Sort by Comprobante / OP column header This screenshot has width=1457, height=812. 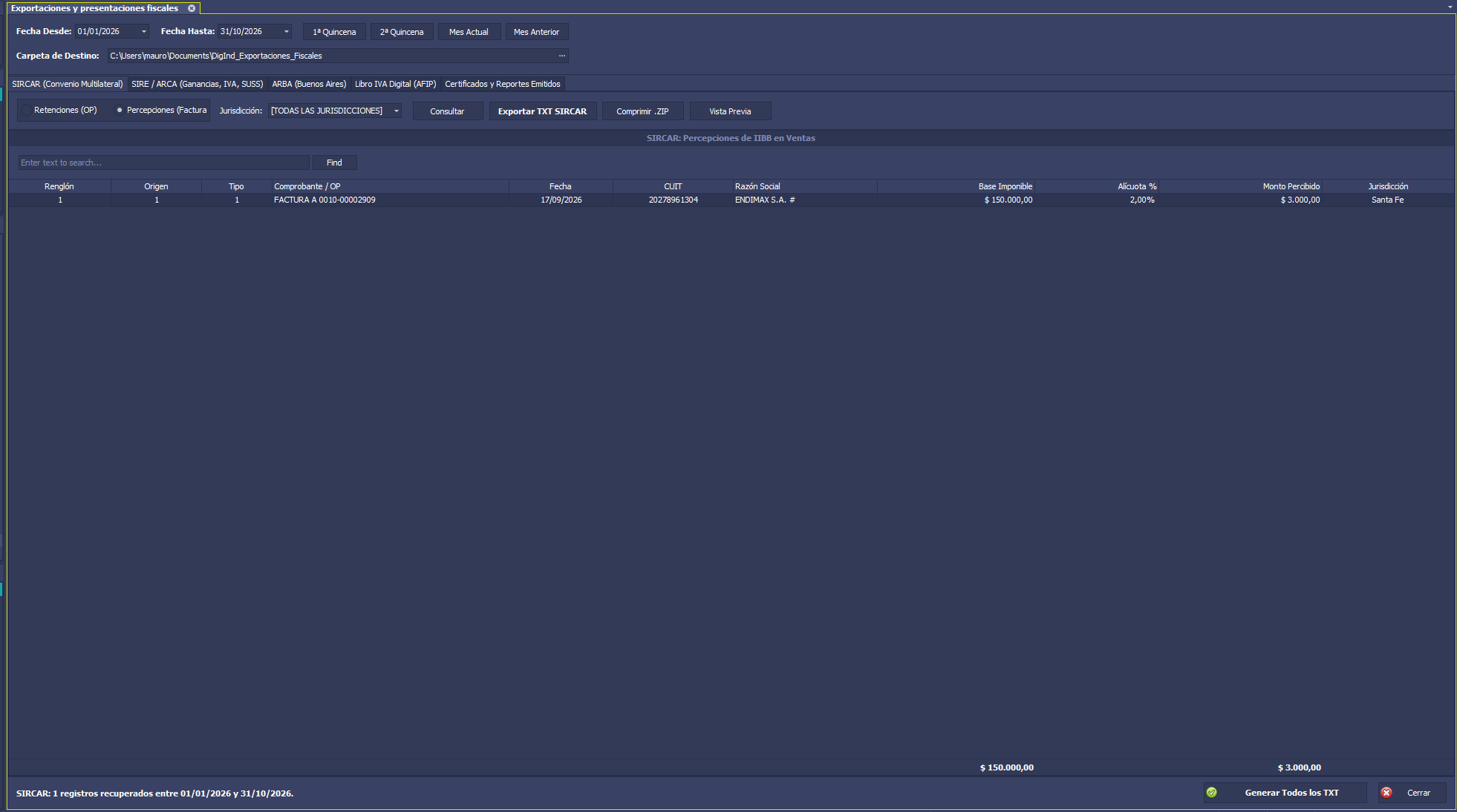pos(390,186)
